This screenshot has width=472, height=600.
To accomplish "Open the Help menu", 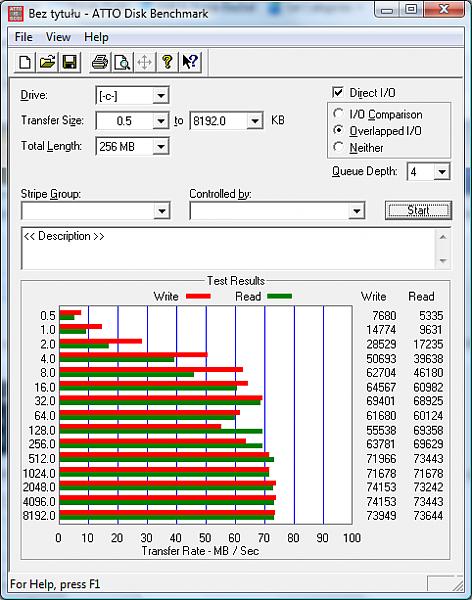I will (96, 37).
